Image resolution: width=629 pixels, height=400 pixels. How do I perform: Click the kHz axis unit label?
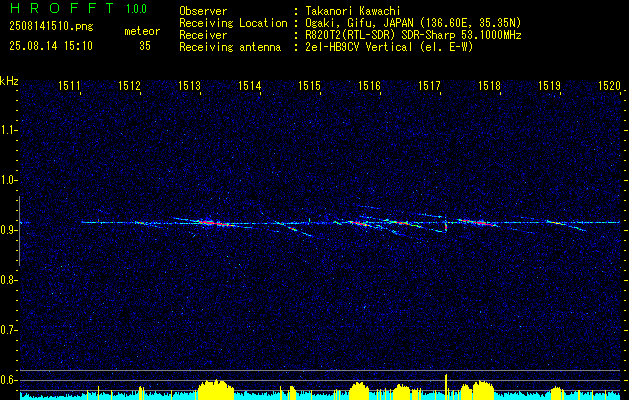pos(9,81)
